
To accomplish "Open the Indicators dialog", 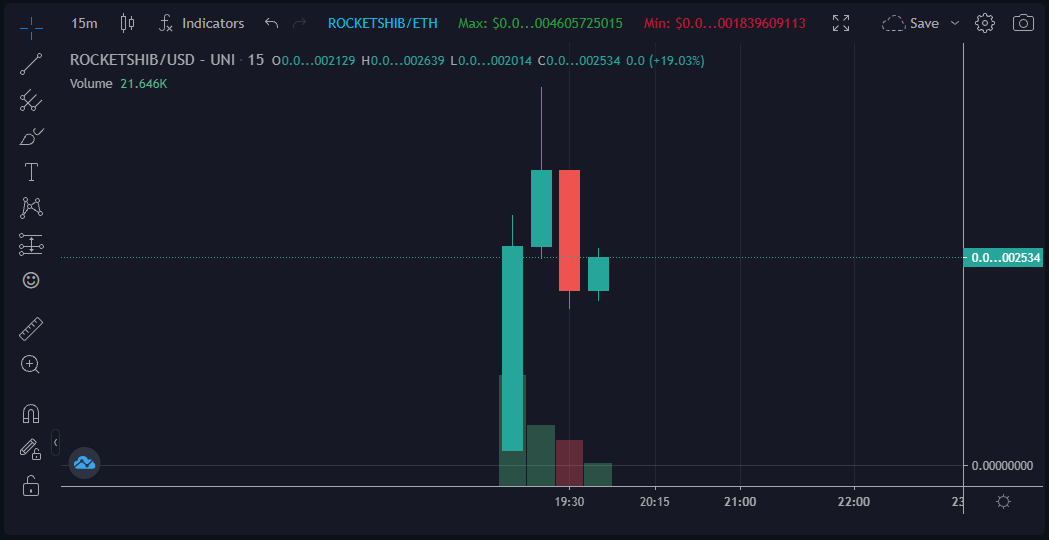I will click(201, 23).
